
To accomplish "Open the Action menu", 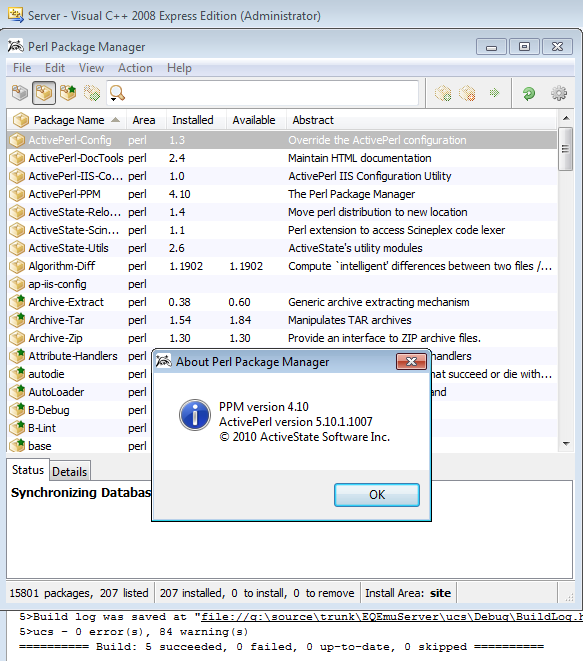I will pyautogui.click(x=135, y=68).
